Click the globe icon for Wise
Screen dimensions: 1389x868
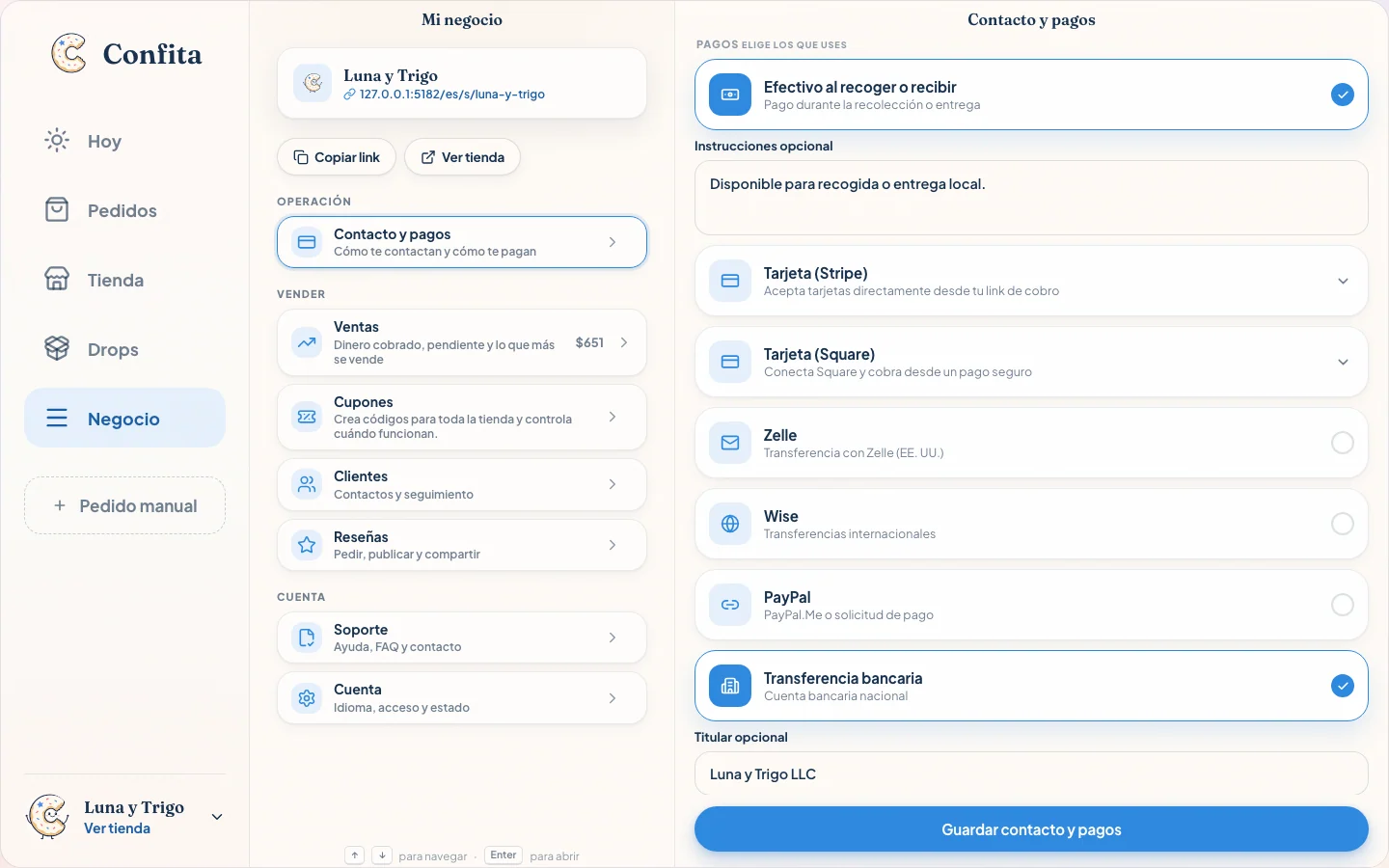click(x=730, y=524)
